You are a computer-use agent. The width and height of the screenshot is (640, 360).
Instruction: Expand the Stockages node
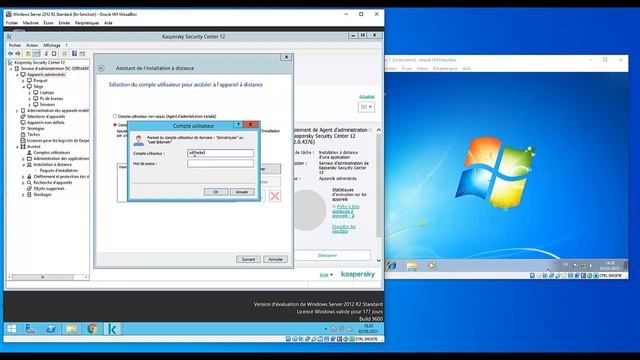pos(23,195)
